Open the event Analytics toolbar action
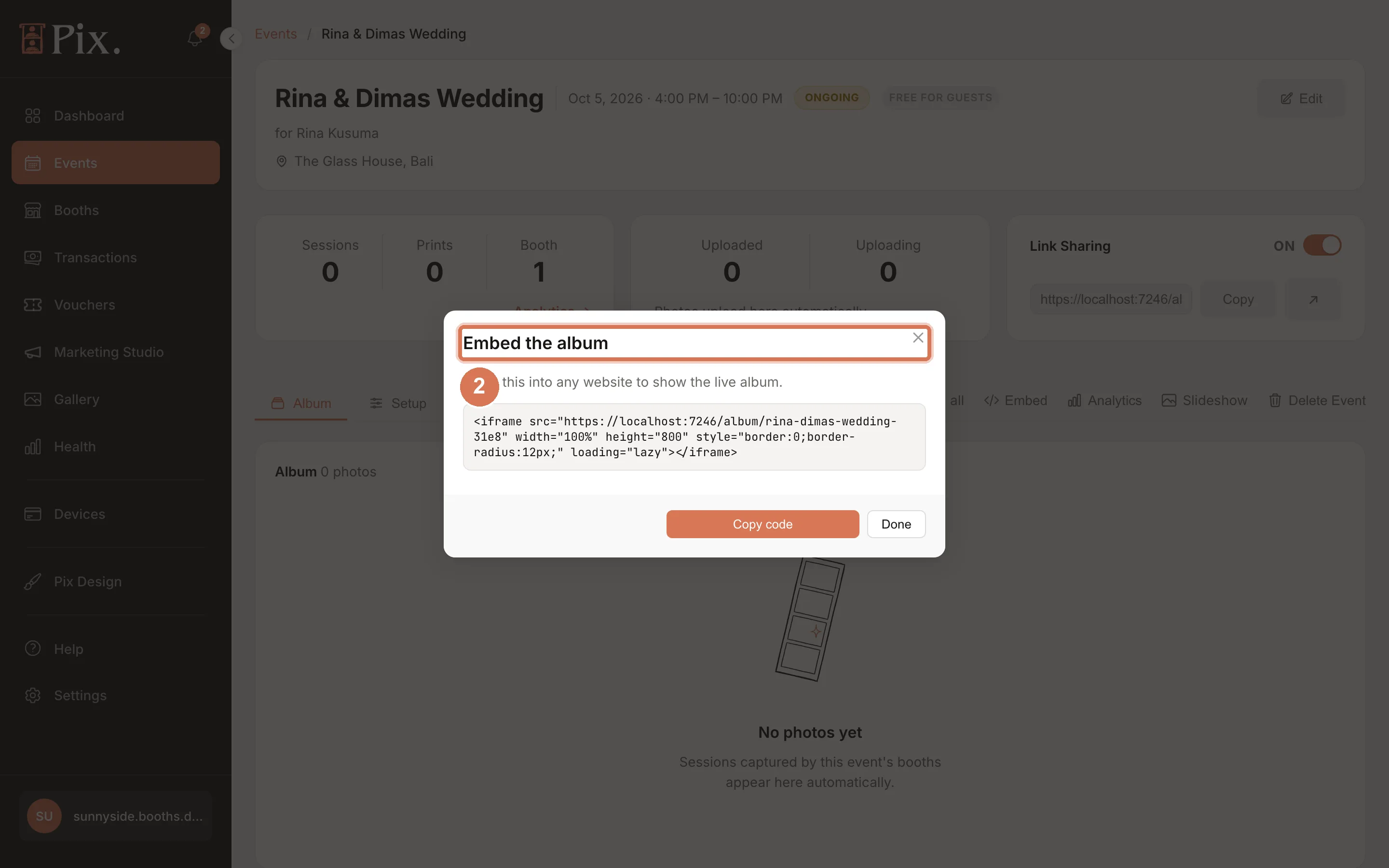Image resolution: width=1389 pixels, height=868 pixels. [1104, 400]
